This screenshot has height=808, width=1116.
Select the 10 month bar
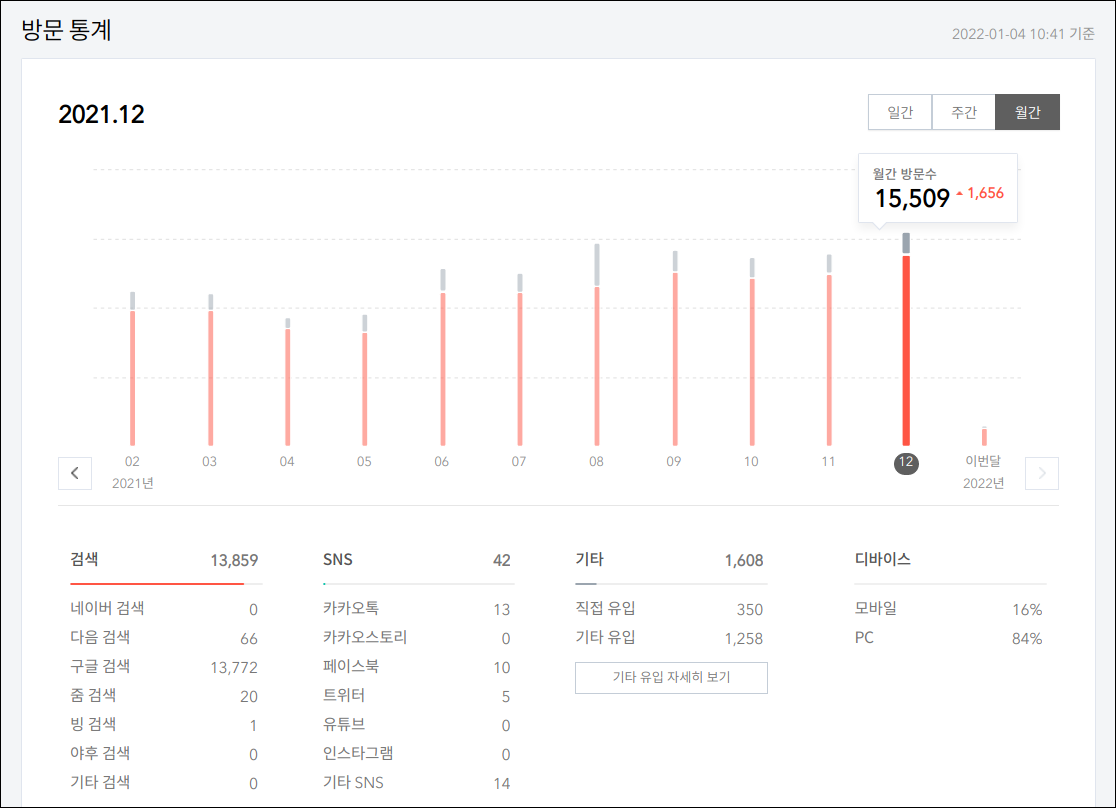[752, 352]
